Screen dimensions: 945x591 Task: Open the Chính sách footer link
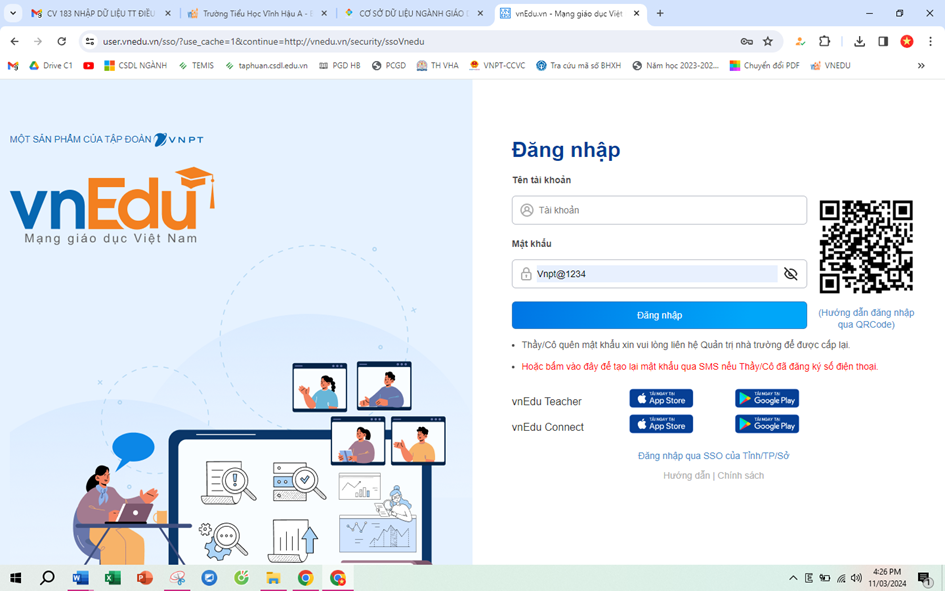coord(741,475)
